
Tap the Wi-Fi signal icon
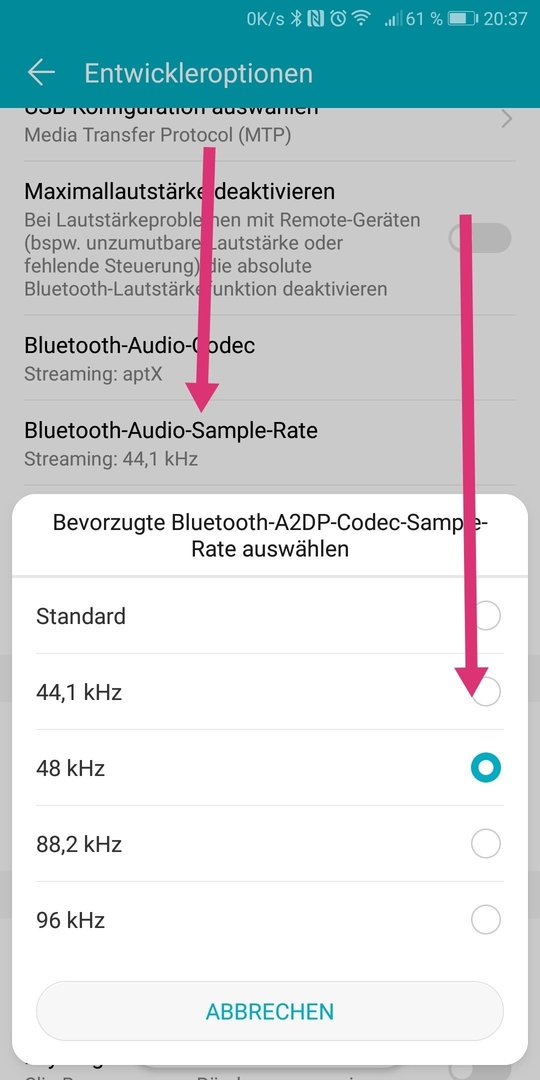(361, 19)
